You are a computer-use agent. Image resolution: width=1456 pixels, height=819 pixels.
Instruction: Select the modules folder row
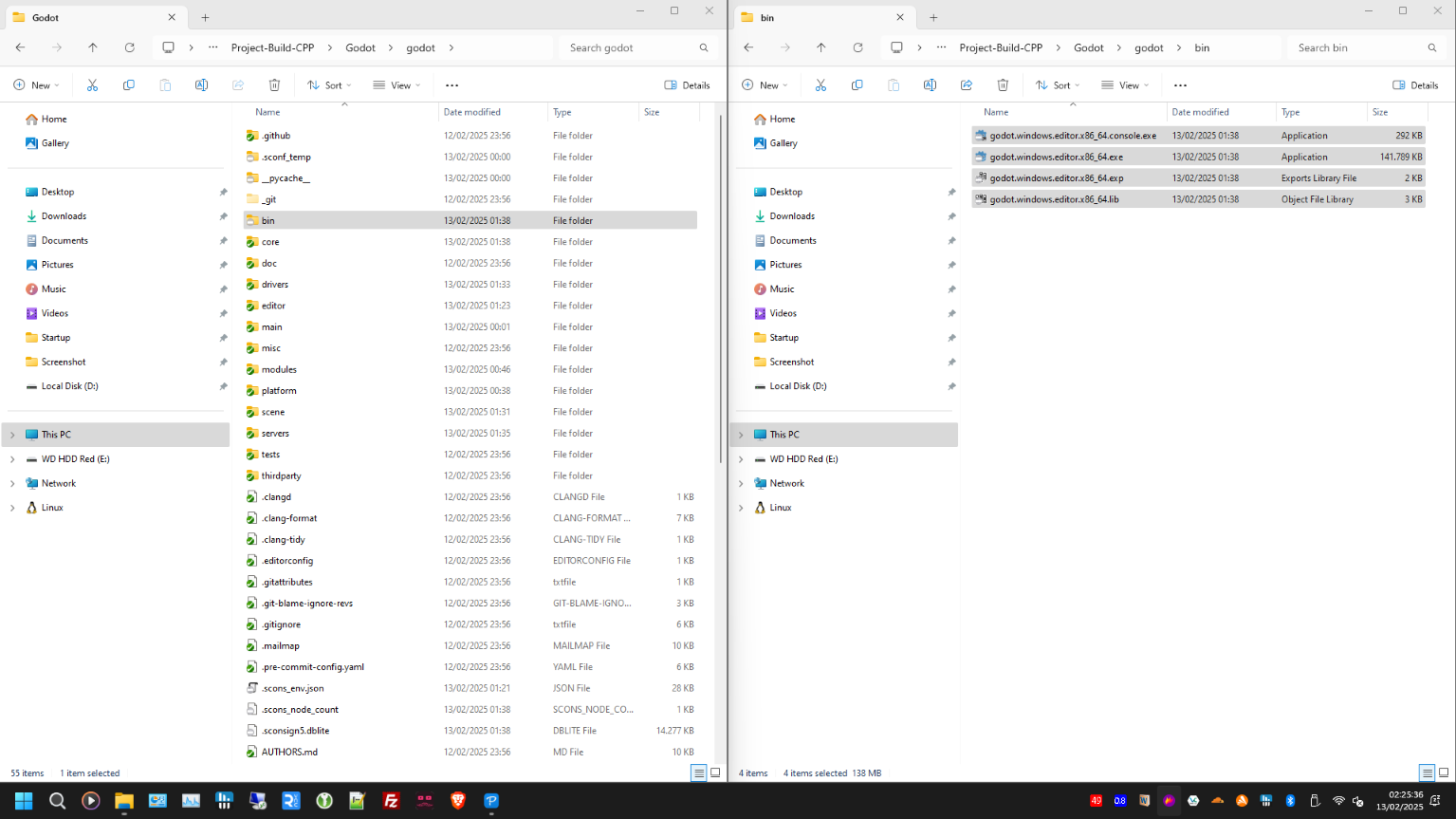point(470,369)
